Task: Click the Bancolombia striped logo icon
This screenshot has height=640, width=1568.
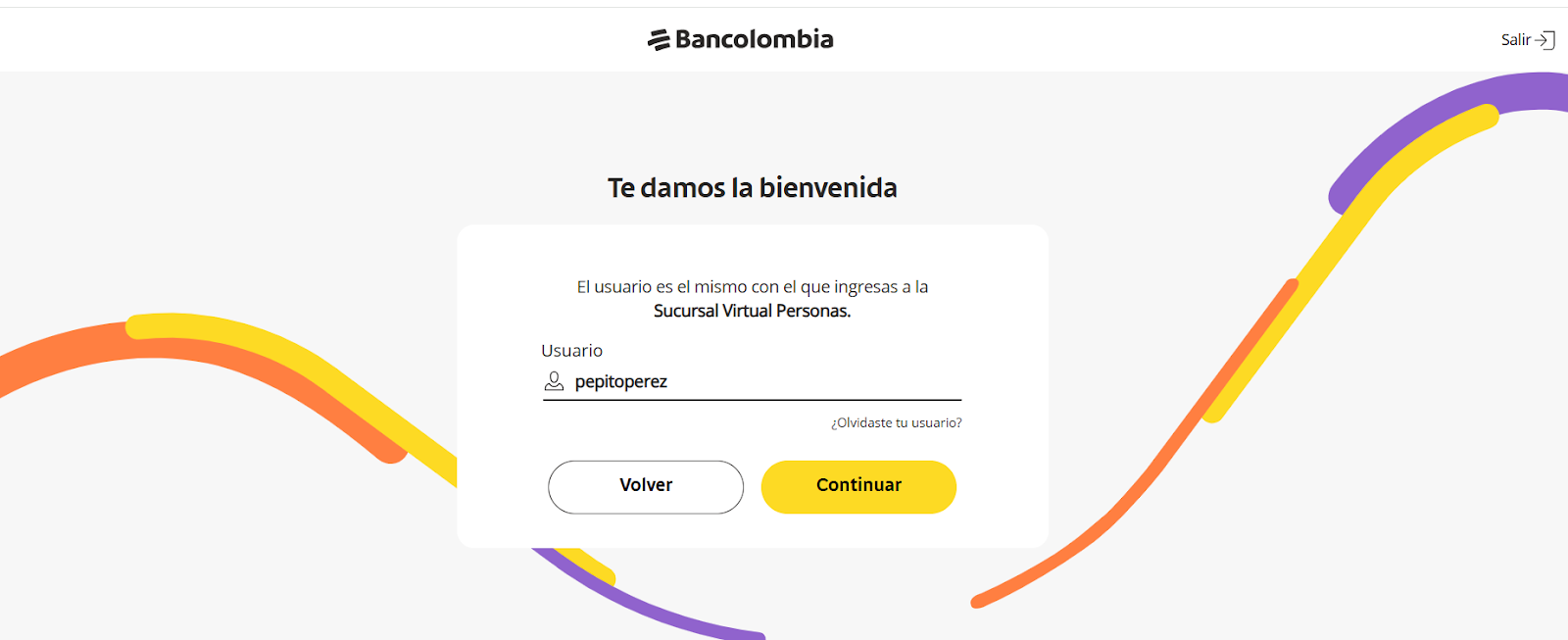Action: click(659, 40)
